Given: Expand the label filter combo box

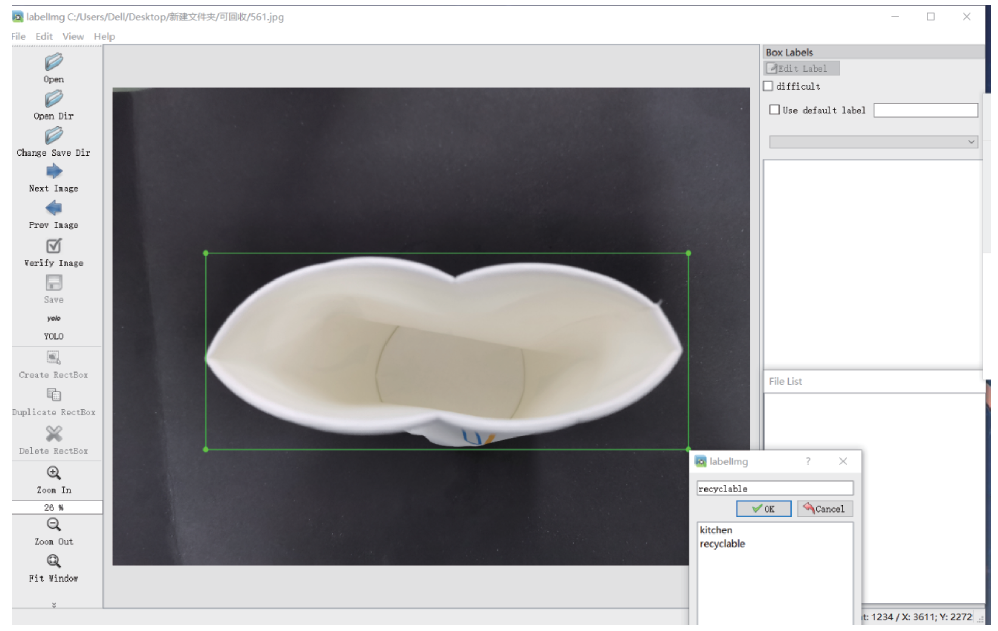Looking at the screenshot, I should coord(872,143).
